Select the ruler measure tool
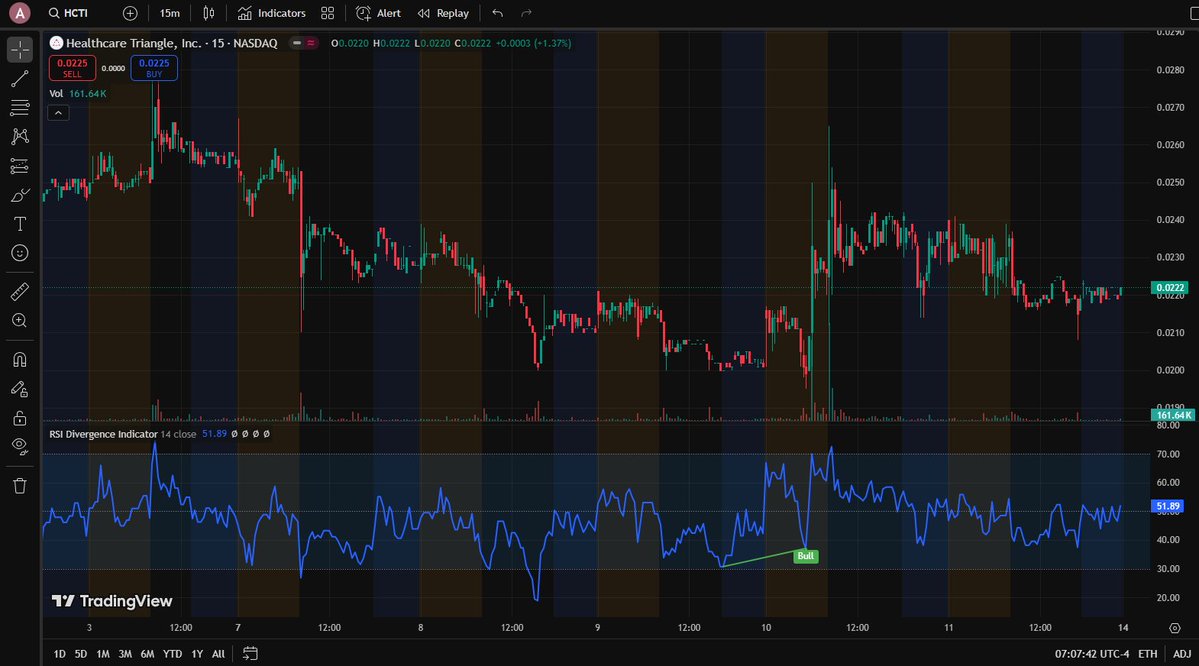 point(20,291)
